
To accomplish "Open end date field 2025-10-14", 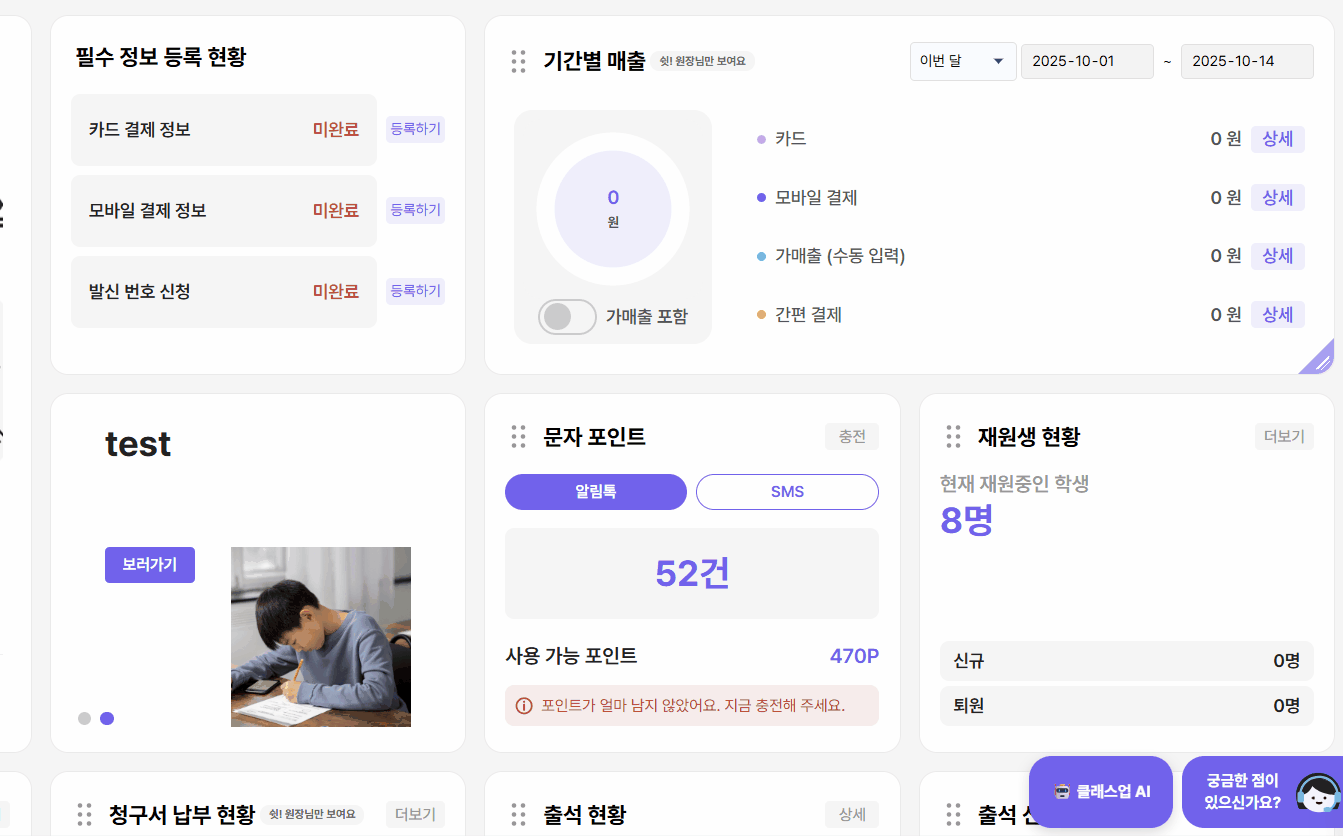I will click(1246, 61).
